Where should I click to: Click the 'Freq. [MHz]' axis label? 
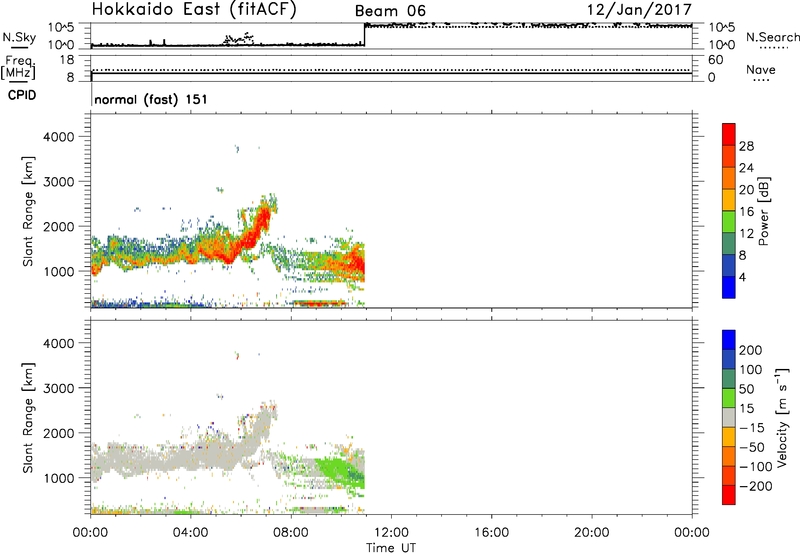pyautogui.click(x=18, y=67)
